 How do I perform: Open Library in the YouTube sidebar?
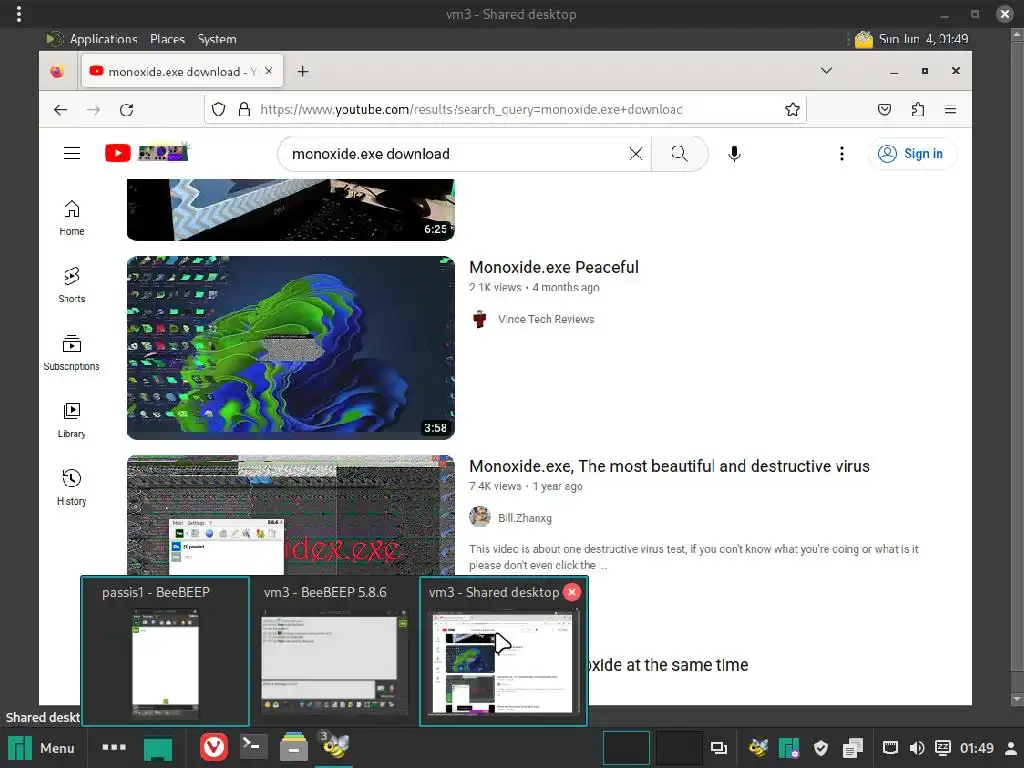coord(72,420)
